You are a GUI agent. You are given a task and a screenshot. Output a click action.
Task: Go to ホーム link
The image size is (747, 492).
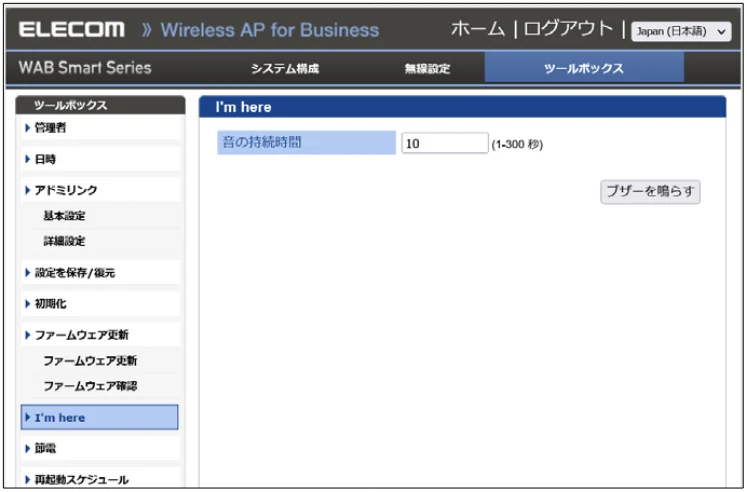[x=478, y=30]
